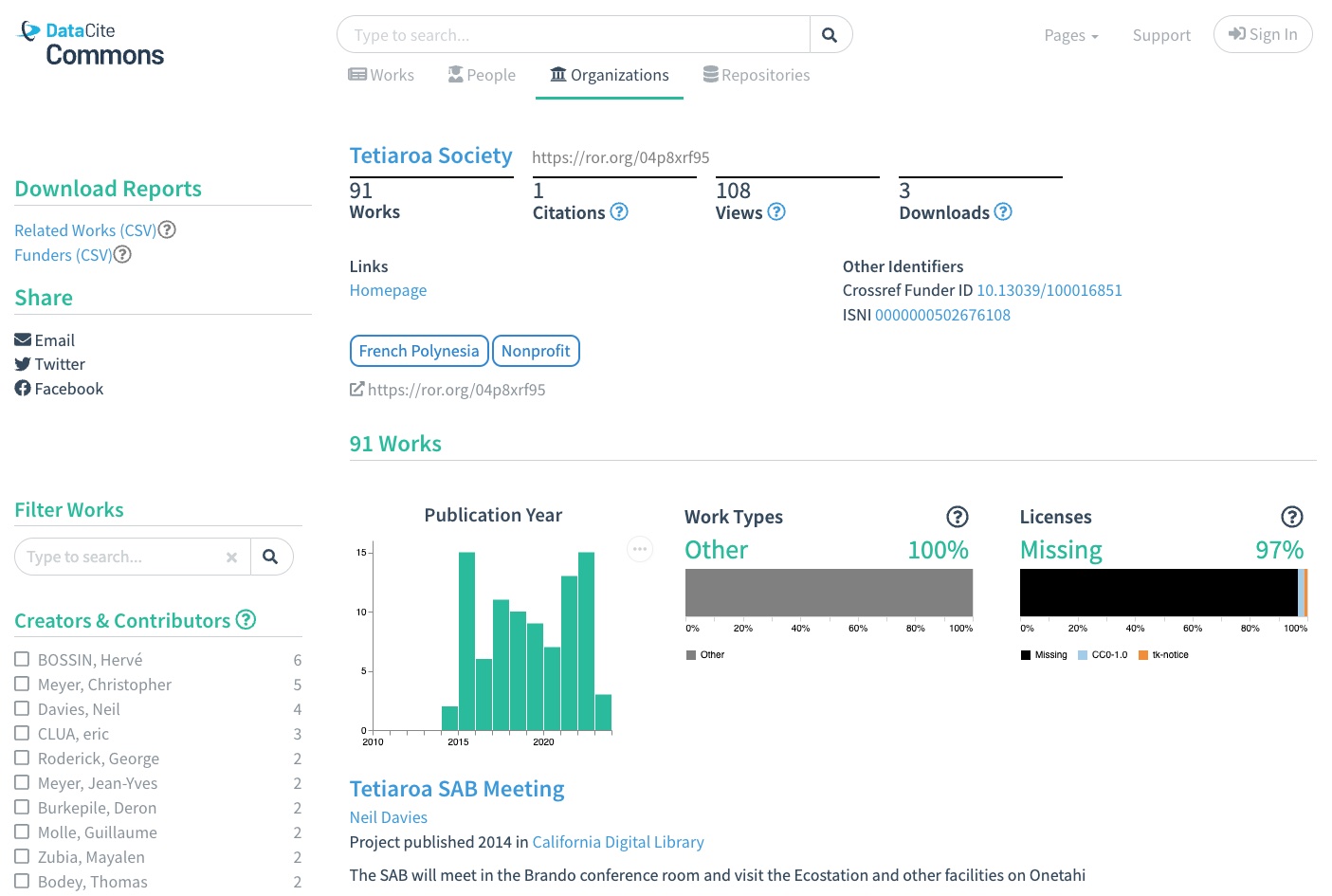Click the Sign In button
The image size is (1332, 896).
[x=1262, y=34]
